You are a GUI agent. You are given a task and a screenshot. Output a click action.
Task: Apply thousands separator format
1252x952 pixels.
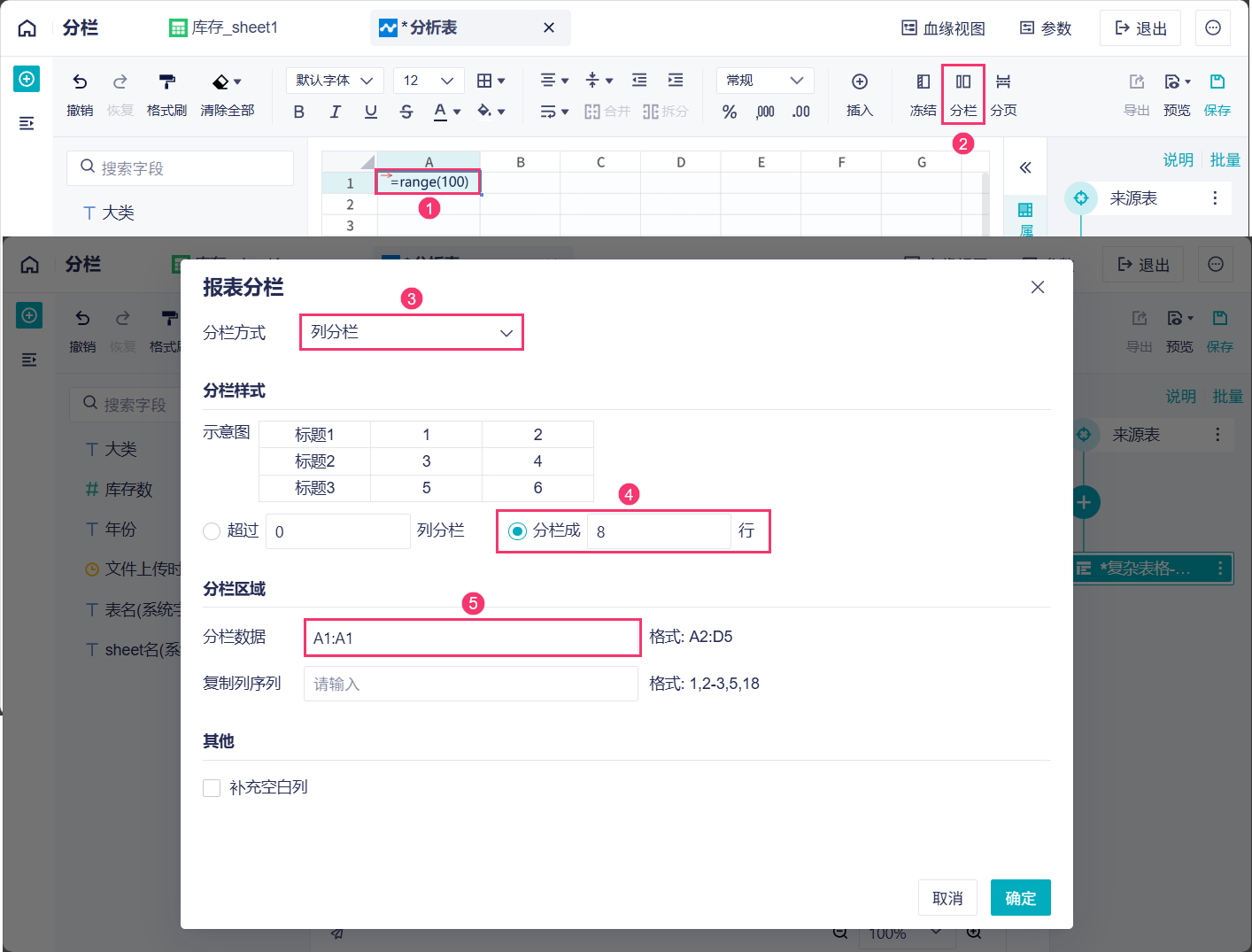[x=766, y=112]
